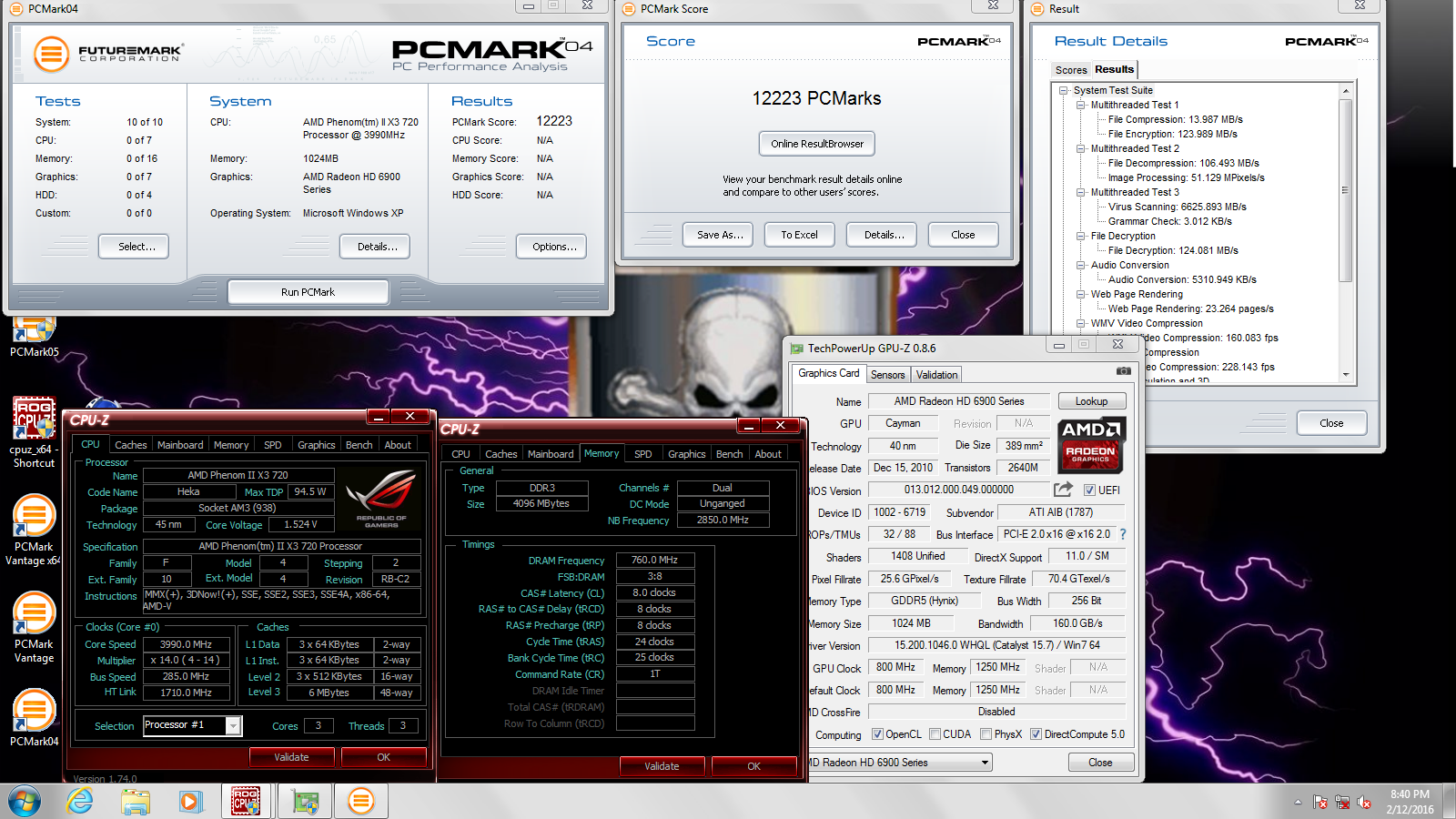
Task: Collapse the Audio Conversion node
Action: coord(1081,265)
